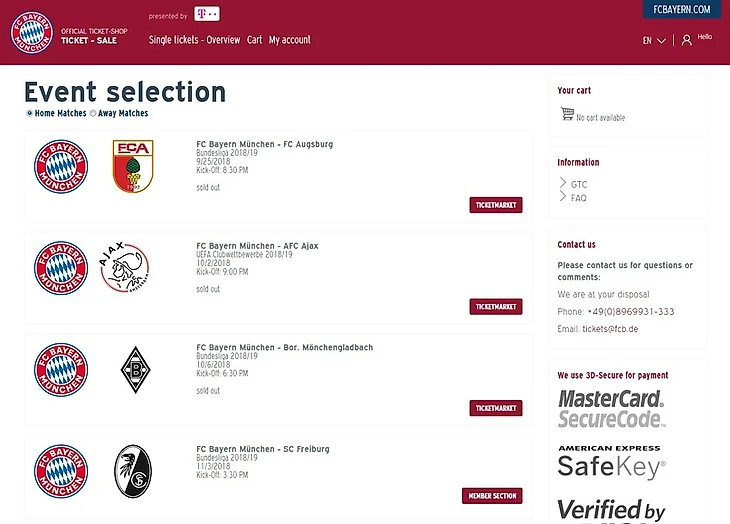Click 'Kick-Off: 9:00 PM' in Ajax row
730x524 pixels.
click(222, 272)
